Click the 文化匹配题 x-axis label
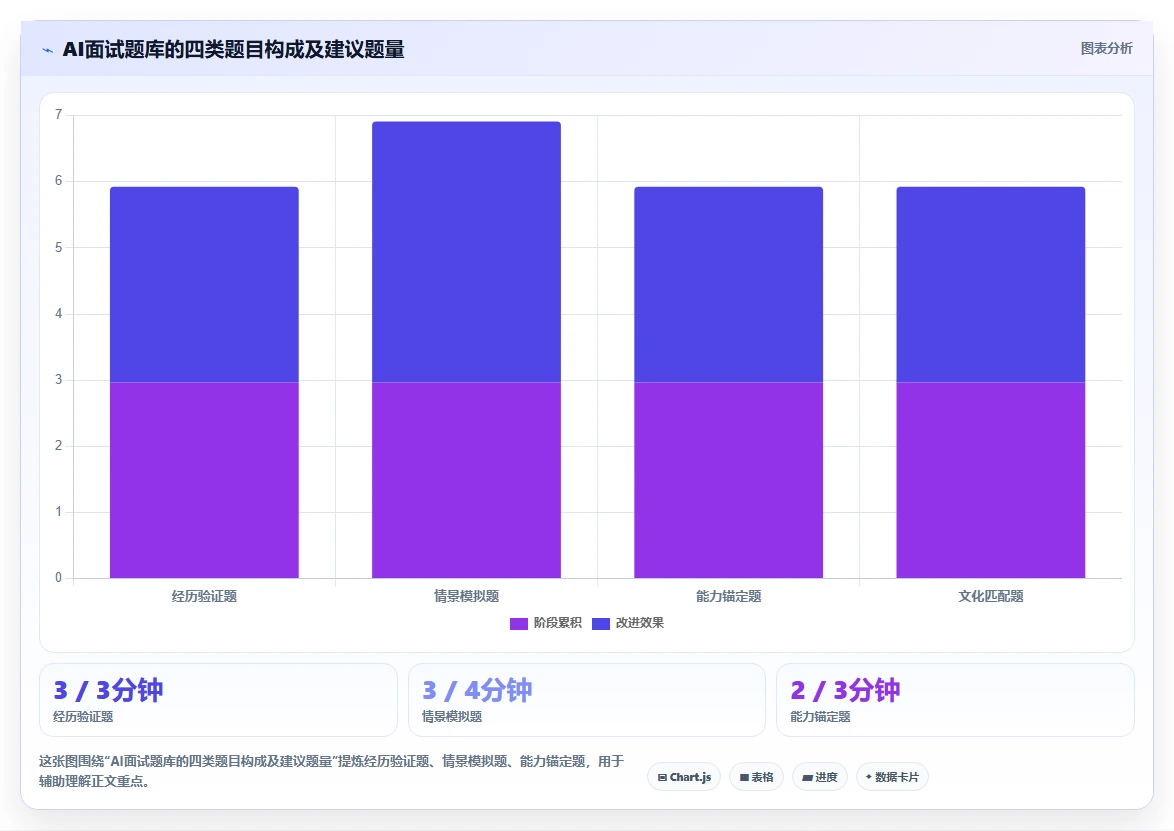 click(x=991, y=597)
